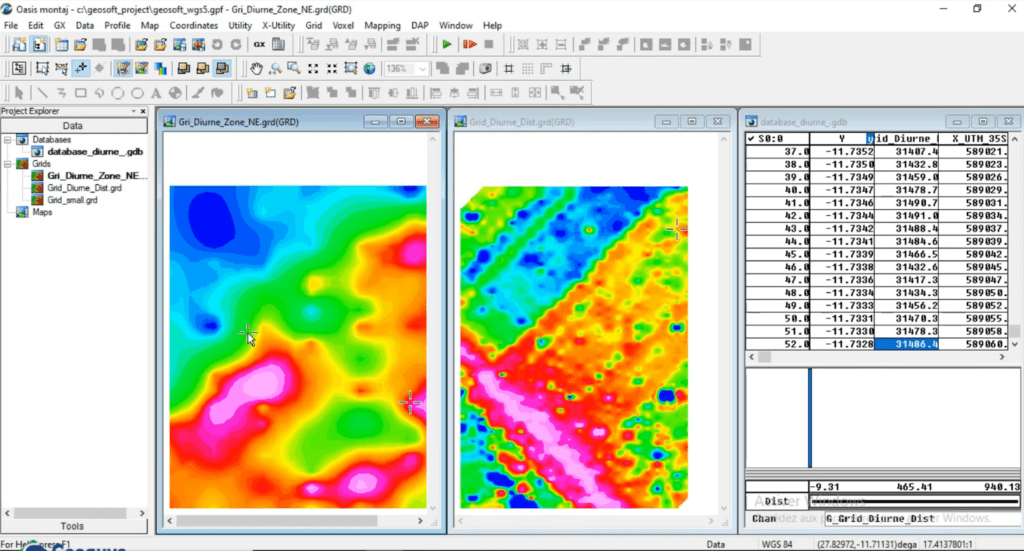
Task: Select the text annotation A tool
Action: pyautogui.click(x=156, y=93)
